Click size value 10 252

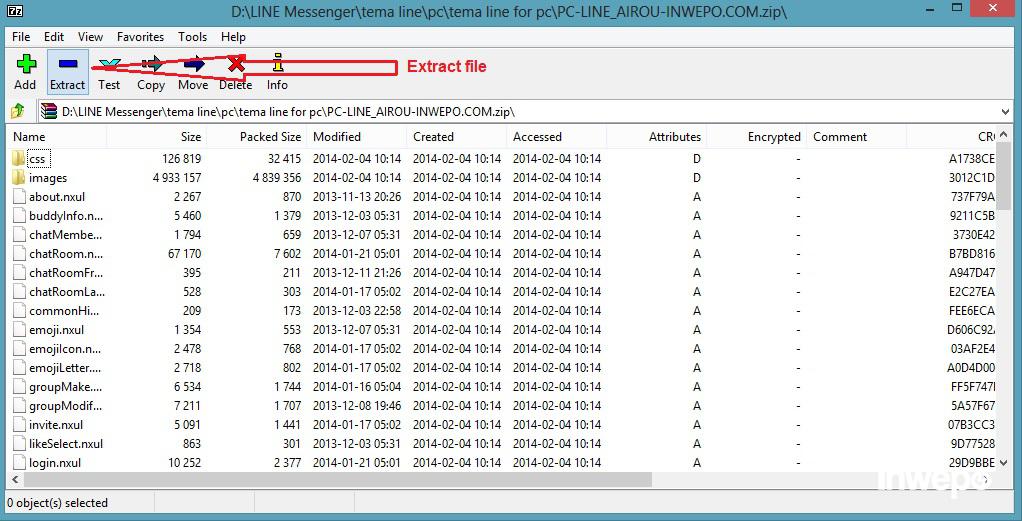click(x=184, y=462)
